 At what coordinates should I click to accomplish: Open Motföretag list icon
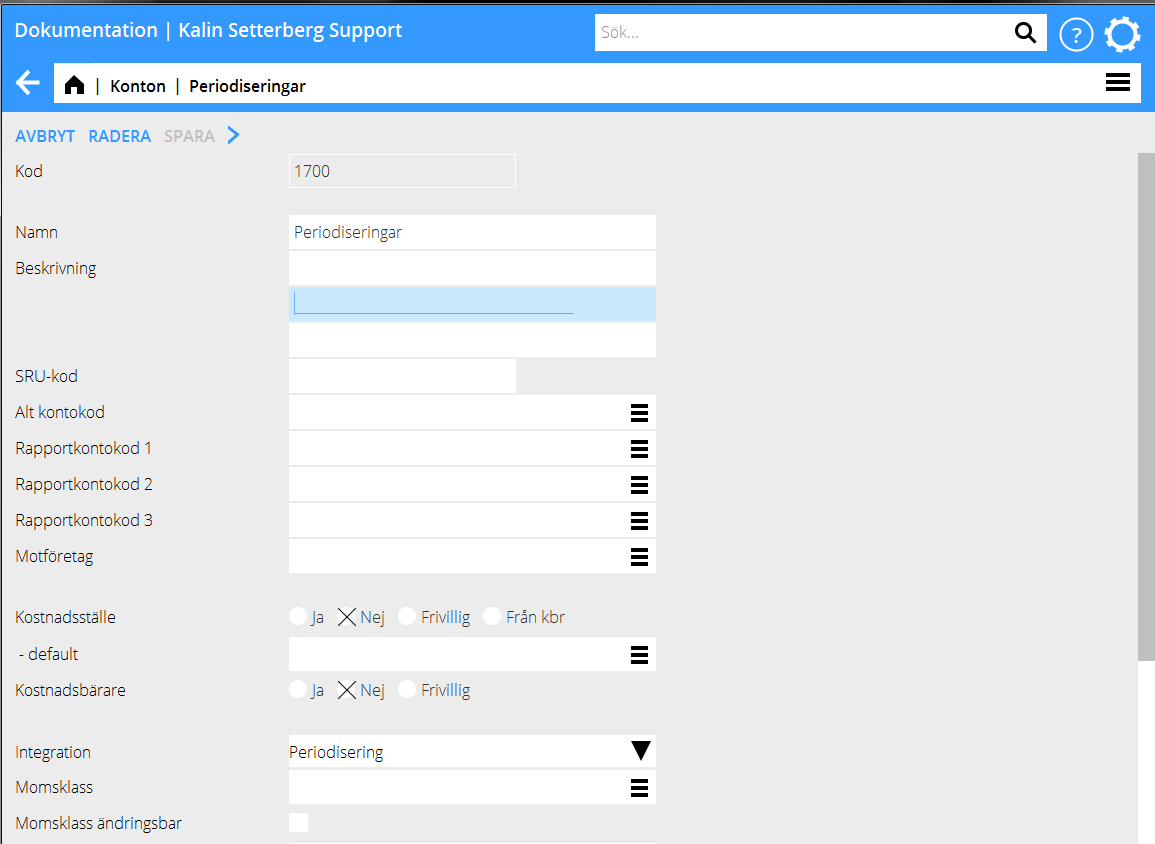coord(639,557)
